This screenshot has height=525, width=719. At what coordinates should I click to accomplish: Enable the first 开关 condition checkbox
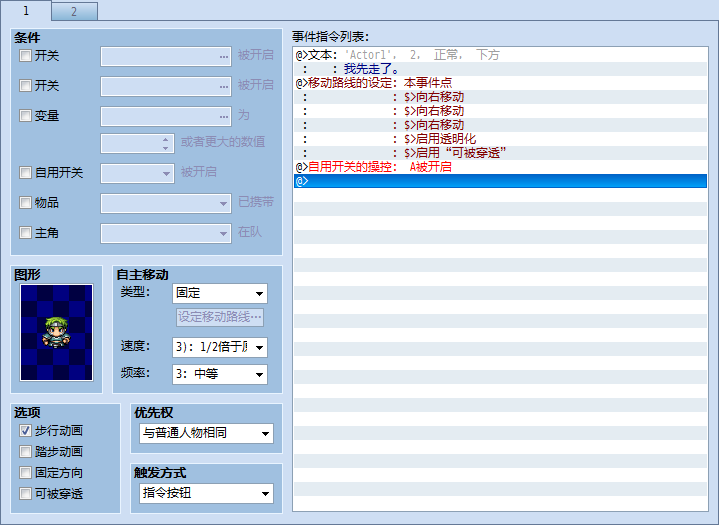point(25,55)
